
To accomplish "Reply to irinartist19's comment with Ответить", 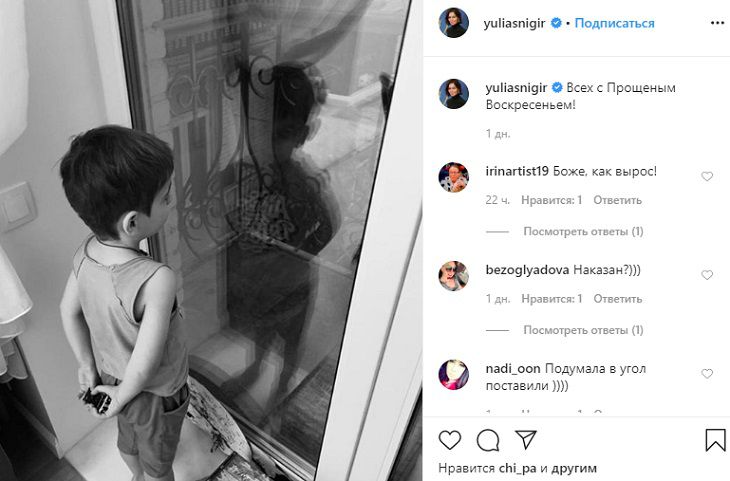I will (x=617, y=200).
